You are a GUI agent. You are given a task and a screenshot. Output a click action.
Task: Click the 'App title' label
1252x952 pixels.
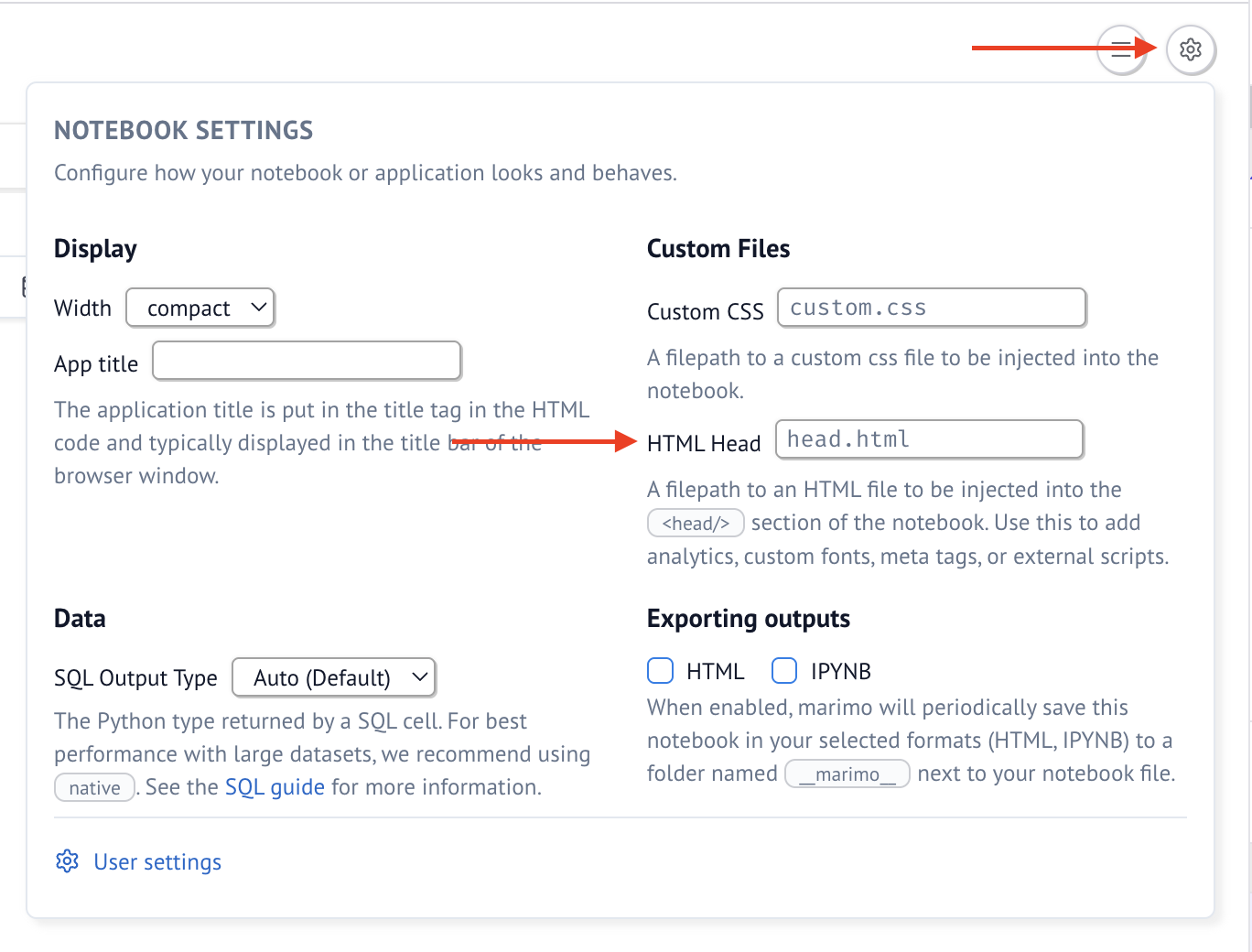(x=96, y=364)
